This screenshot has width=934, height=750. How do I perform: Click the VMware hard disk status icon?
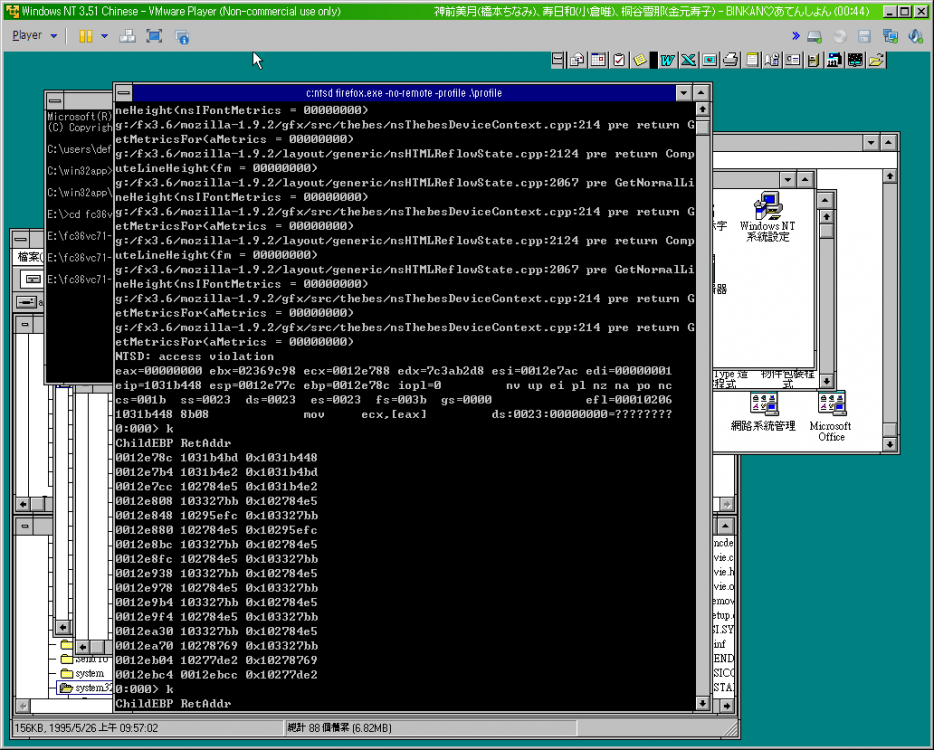[x=814, y=36]
